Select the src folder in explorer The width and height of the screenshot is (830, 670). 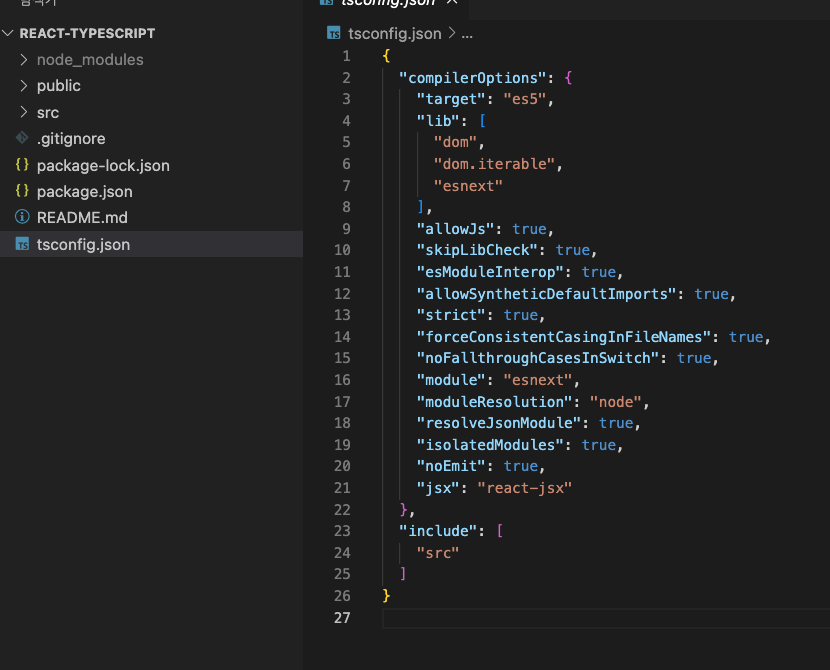coord(151,112)
